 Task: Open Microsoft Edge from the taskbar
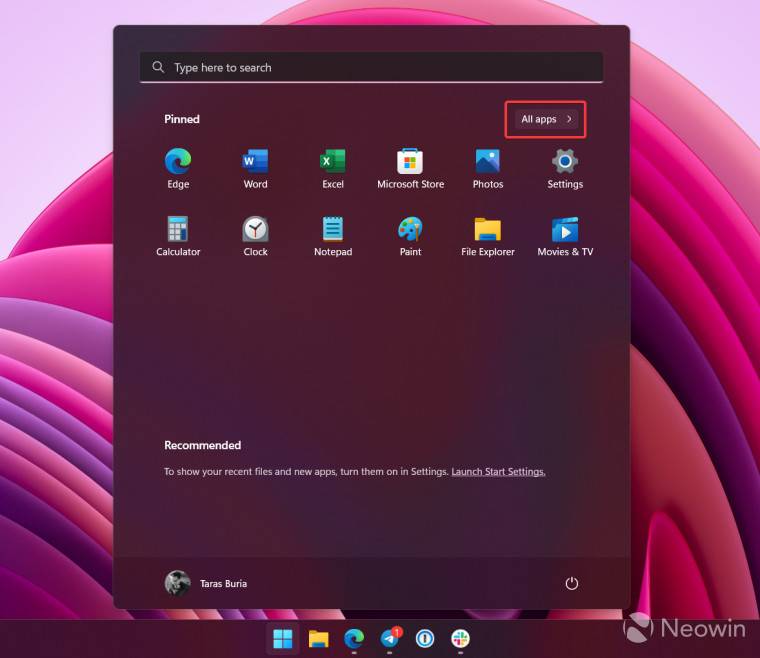(x=354, y=639)
